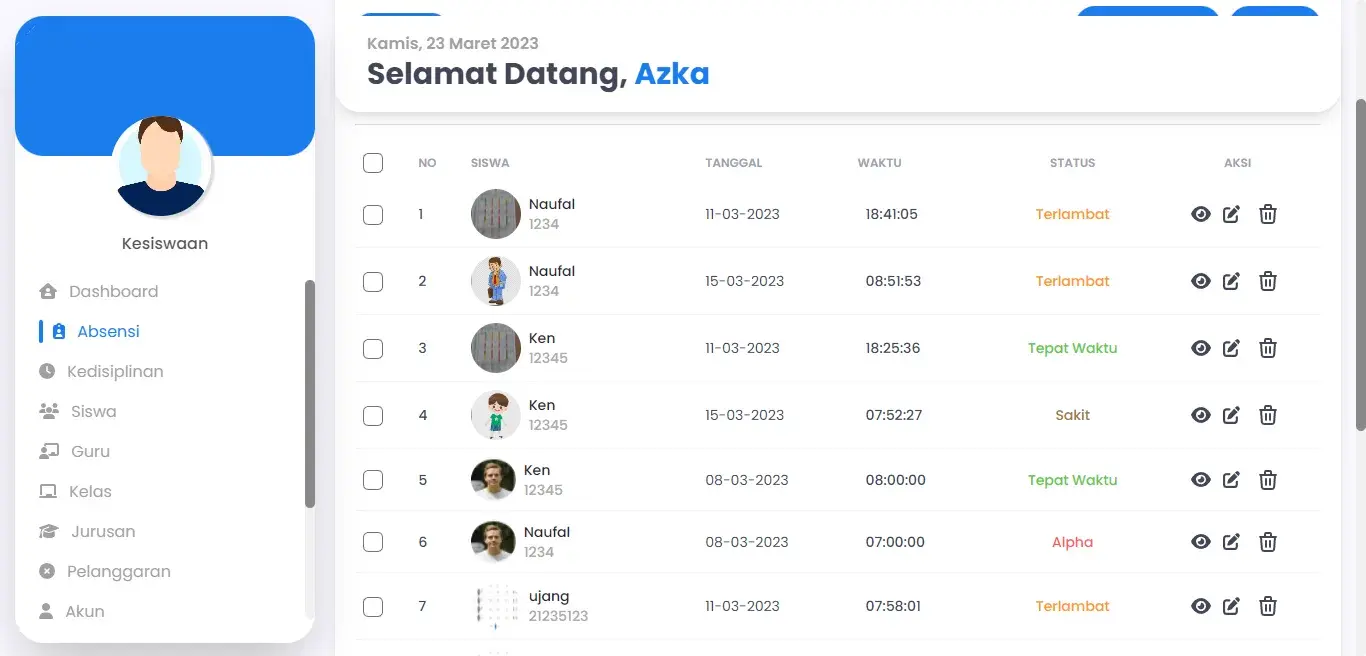Edit ujang's attendance entry
Viewport: 1366px width, 656px height.
[x=1231, y=606]
